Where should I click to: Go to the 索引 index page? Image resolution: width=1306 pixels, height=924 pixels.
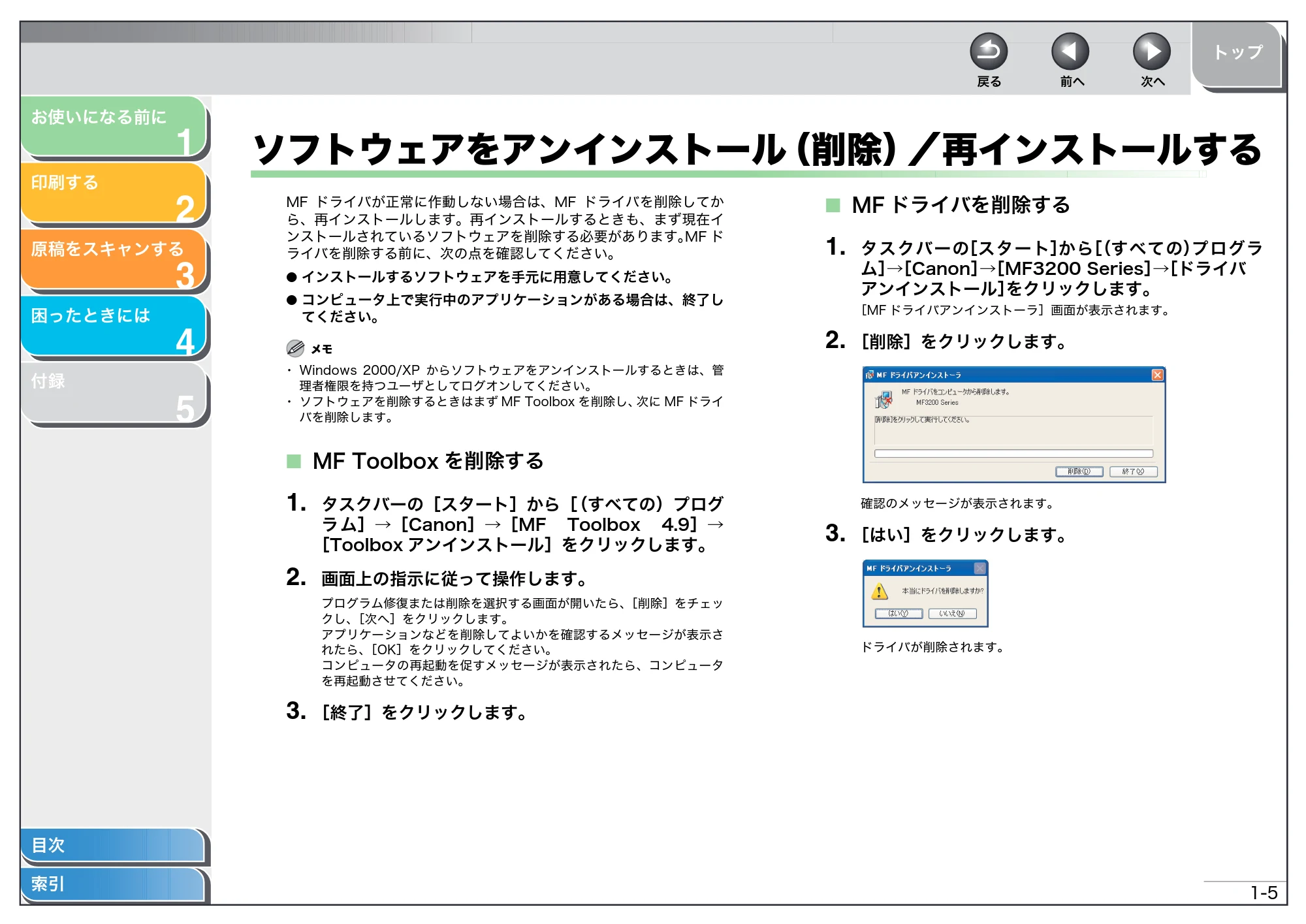pyautogui.click(x=112, y=884)
